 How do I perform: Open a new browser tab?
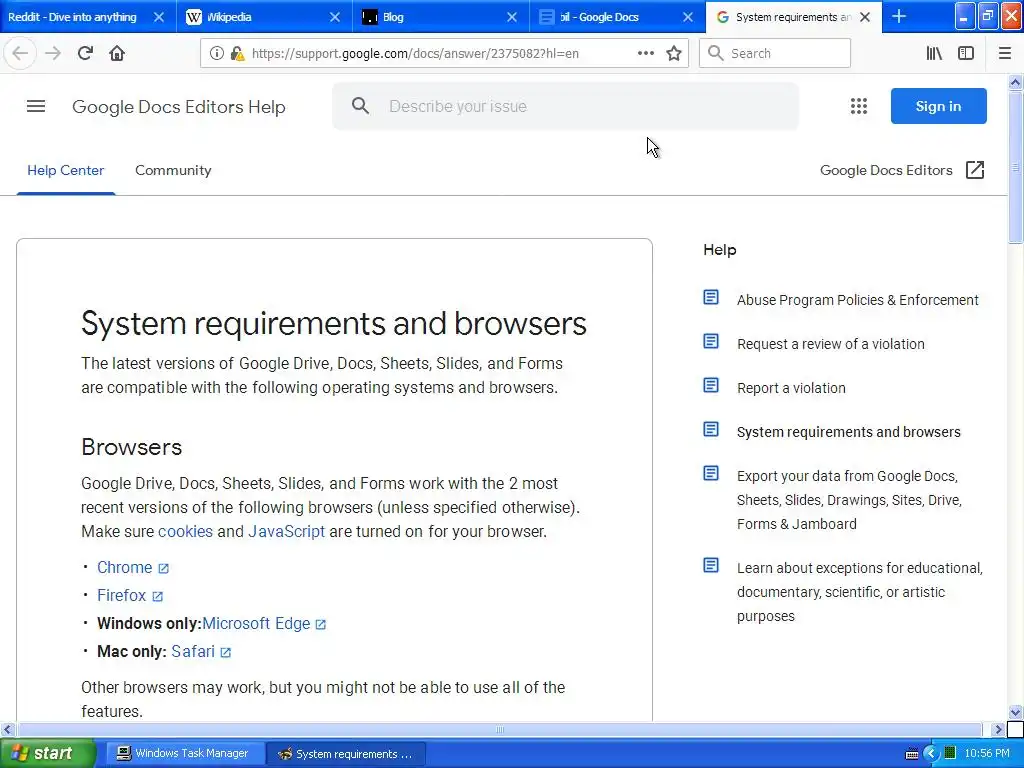coord(899,16)
